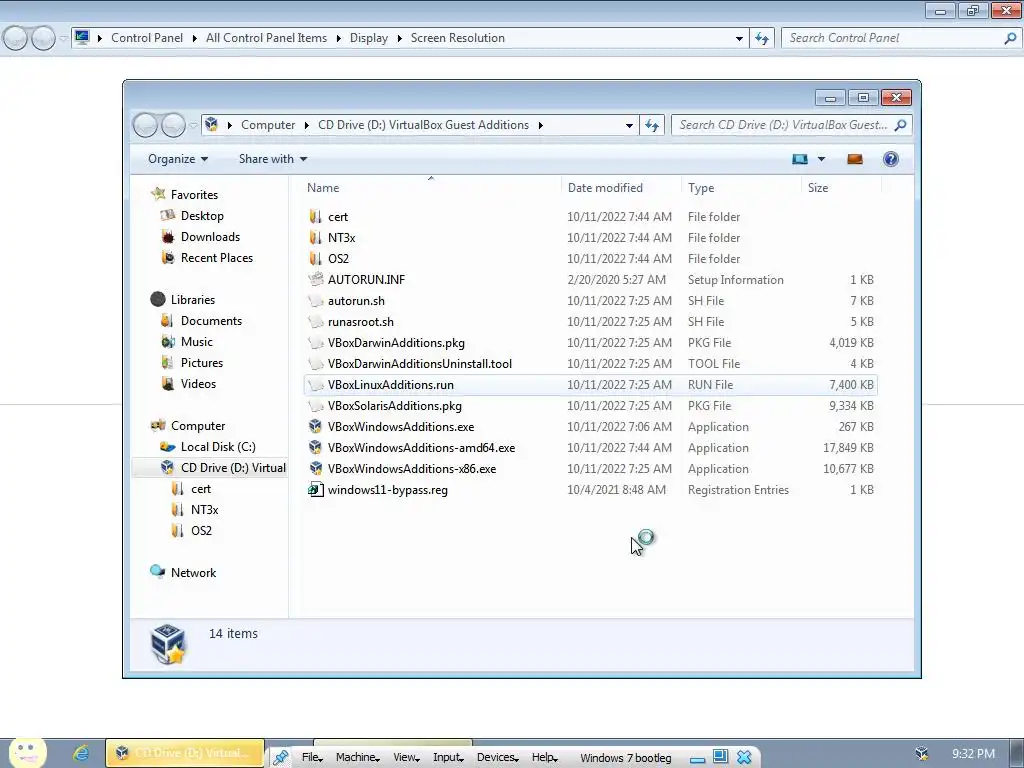Open Help icon in Explorer toolbar
The height and width of the screenshot is (768, 1024).
pyautogui.click(x=890, y=159)
